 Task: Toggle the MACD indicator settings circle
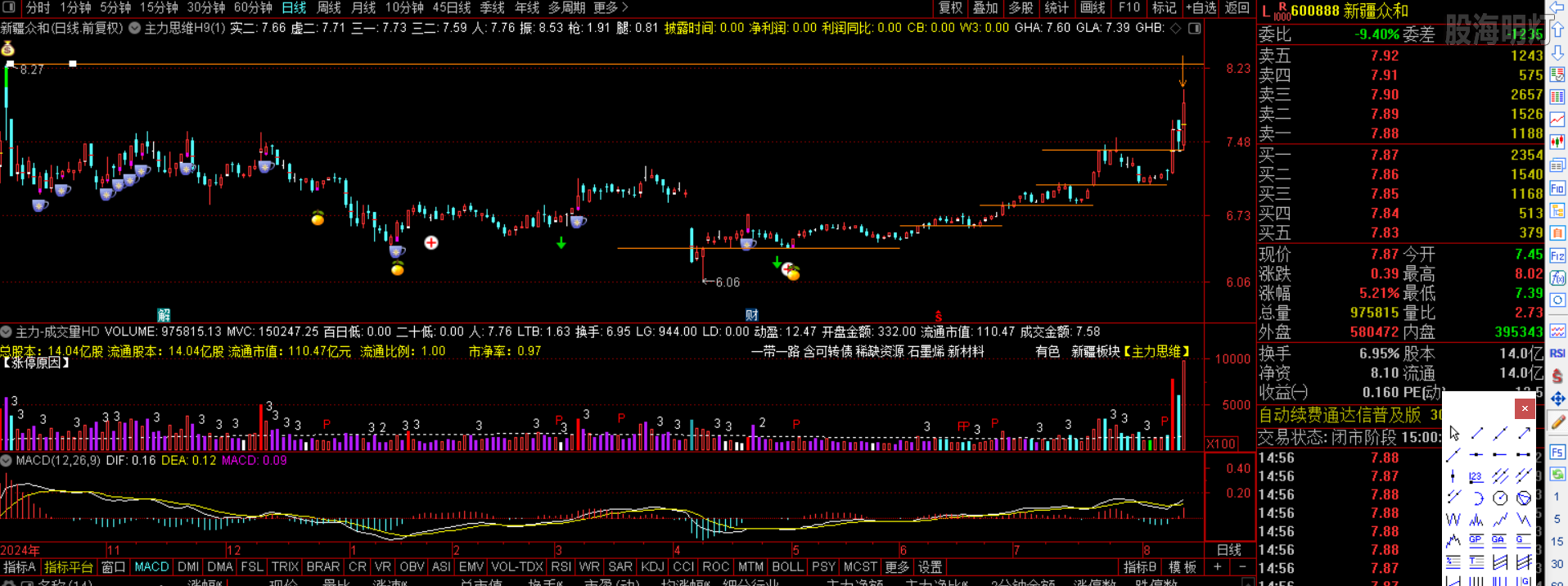[x=7, y=461]
